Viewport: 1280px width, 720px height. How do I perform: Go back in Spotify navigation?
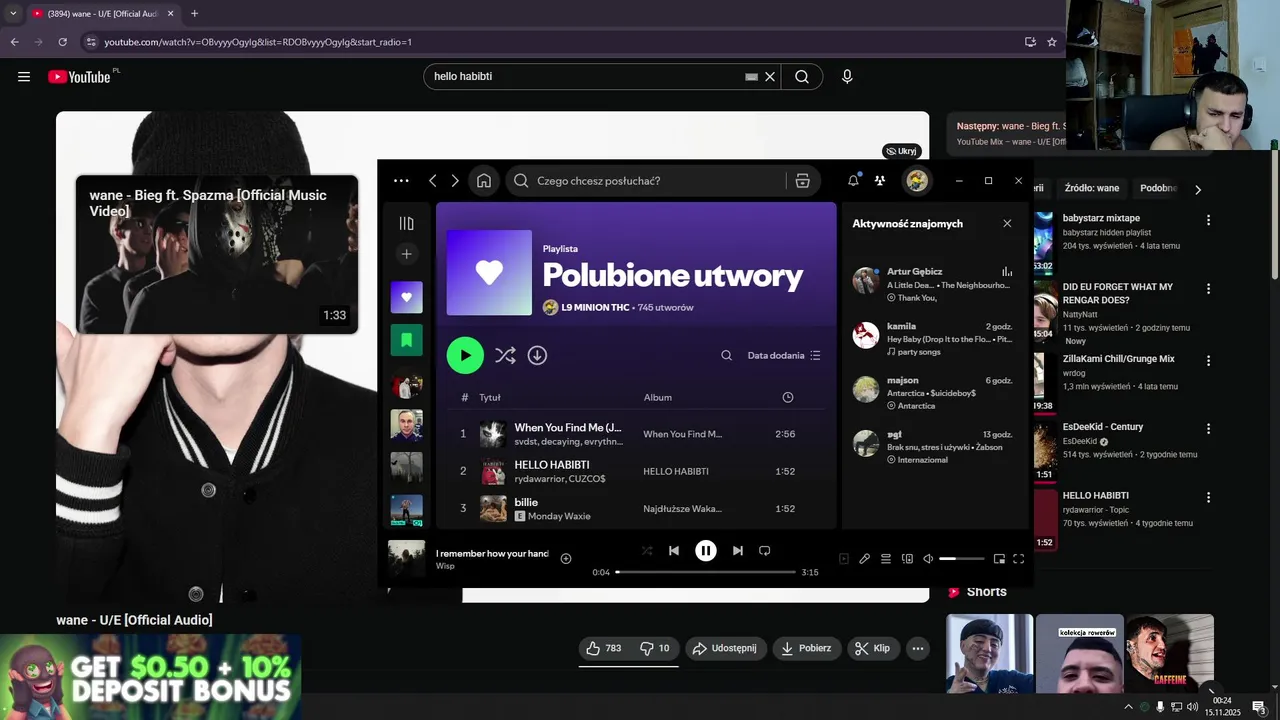pyautogui.click(x=433, y=181)
